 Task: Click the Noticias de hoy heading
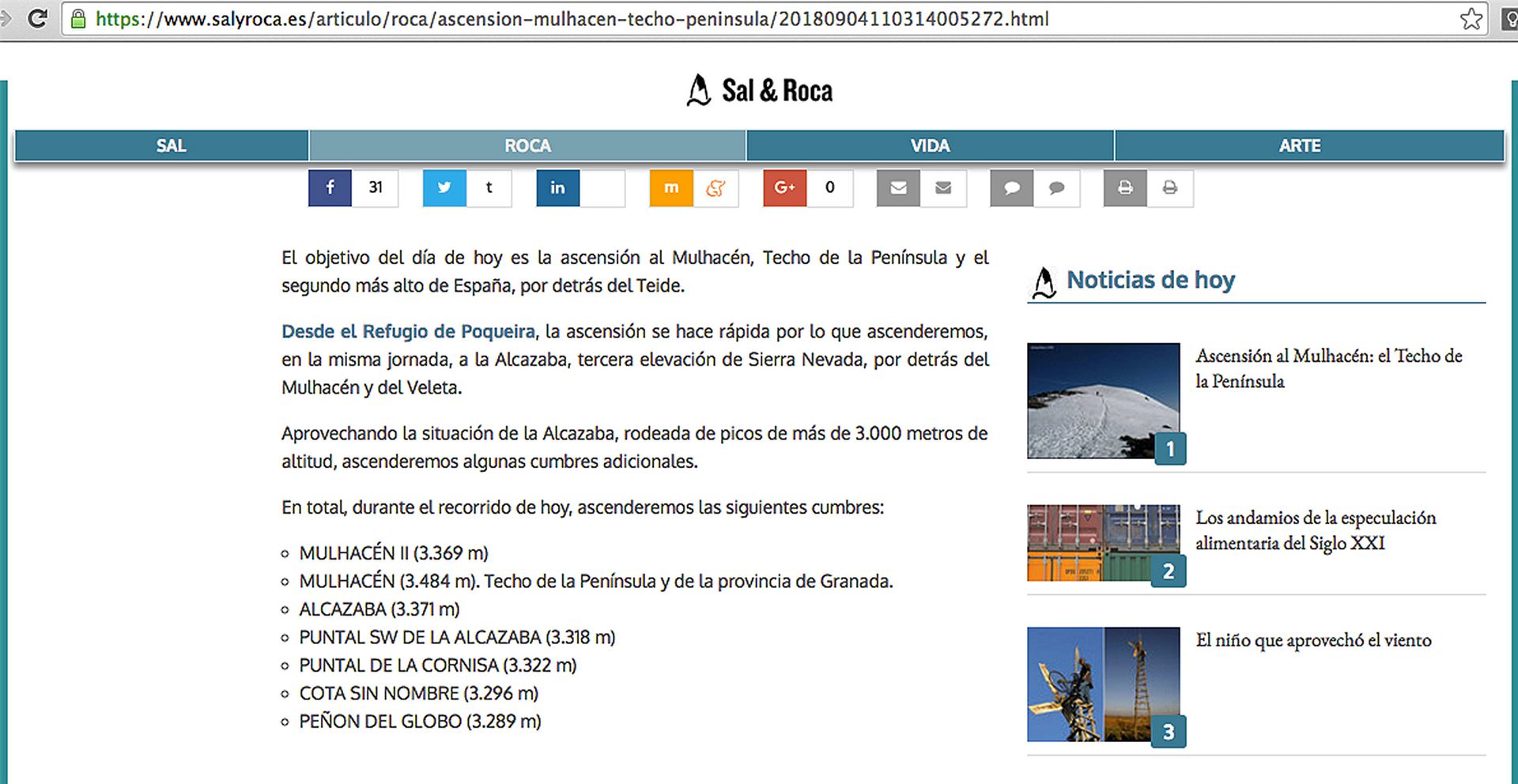(1150, 280)
